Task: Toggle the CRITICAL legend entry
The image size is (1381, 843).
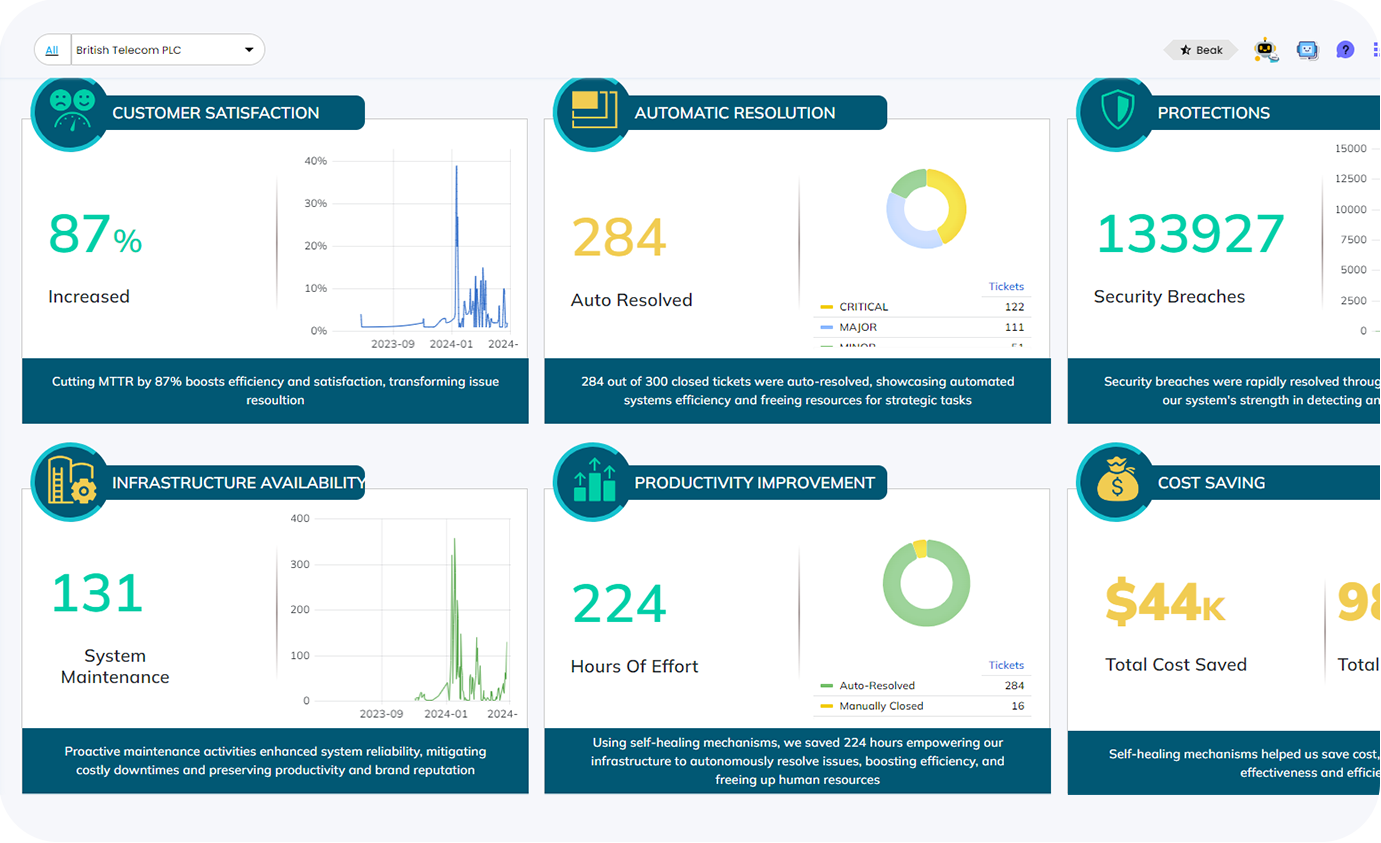Action: (x=863, y=307)
